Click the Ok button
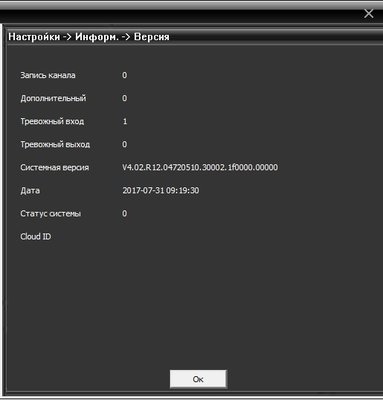This screenshot has width=383, height=400. click(x=198, y=379)
